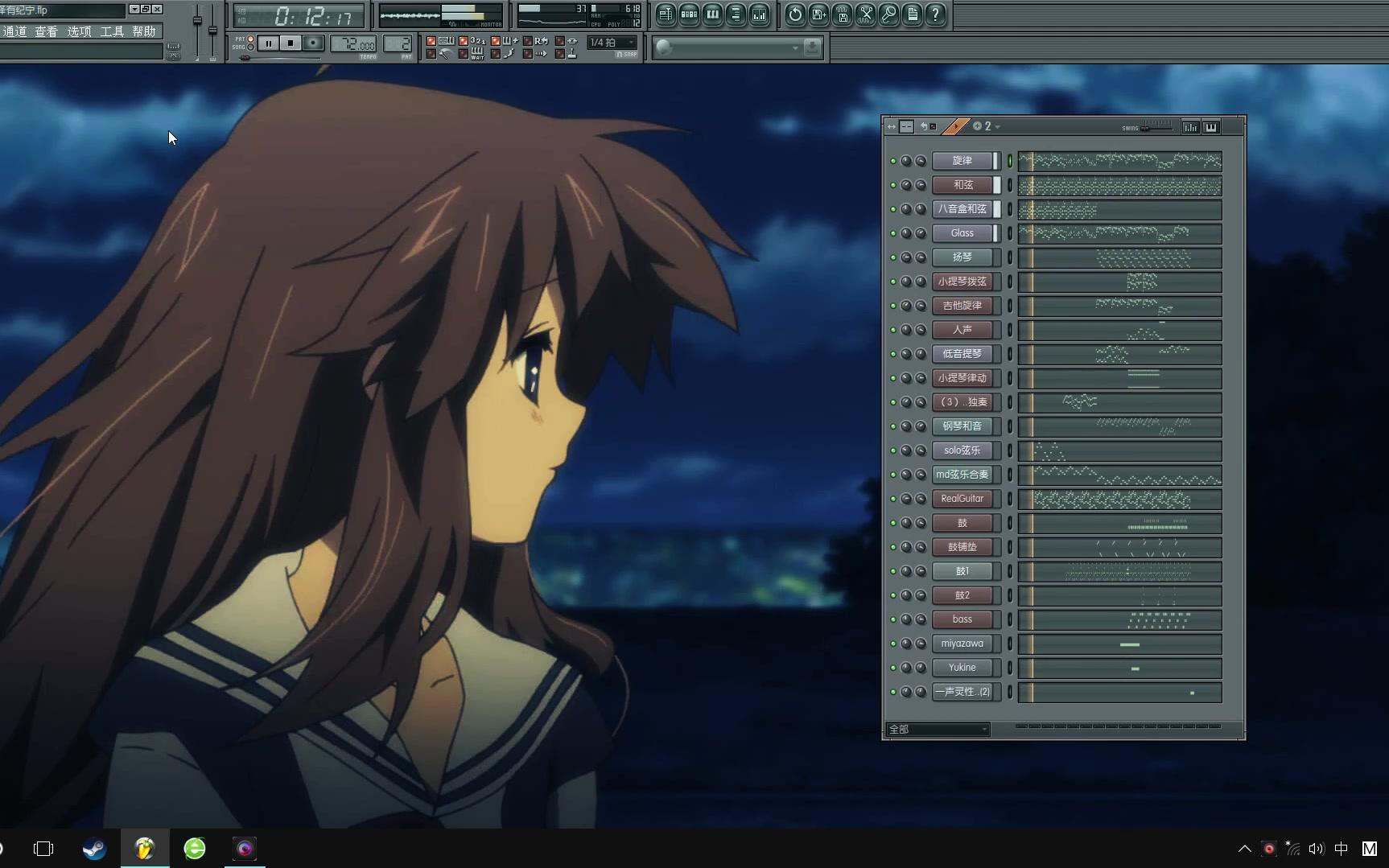
Task: Click the pause playback button
Action: click(269, 43)
